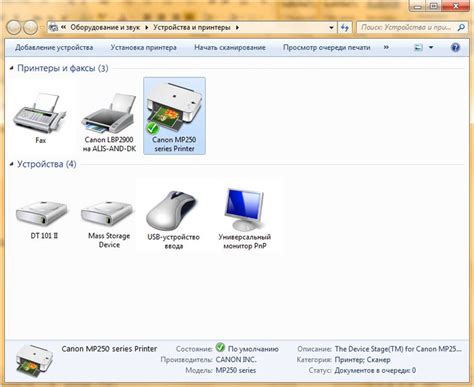
Task: Click the search field for devices
Action: [411, 27]
